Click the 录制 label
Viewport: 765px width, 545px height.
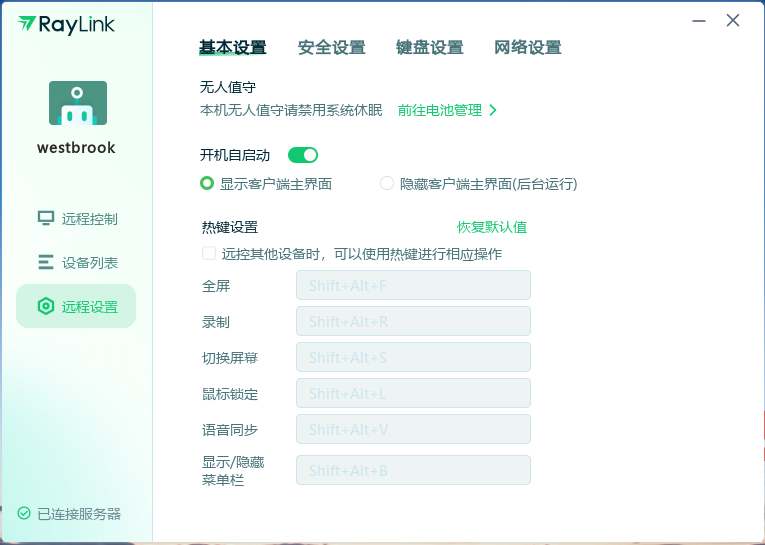coord(216,322)
